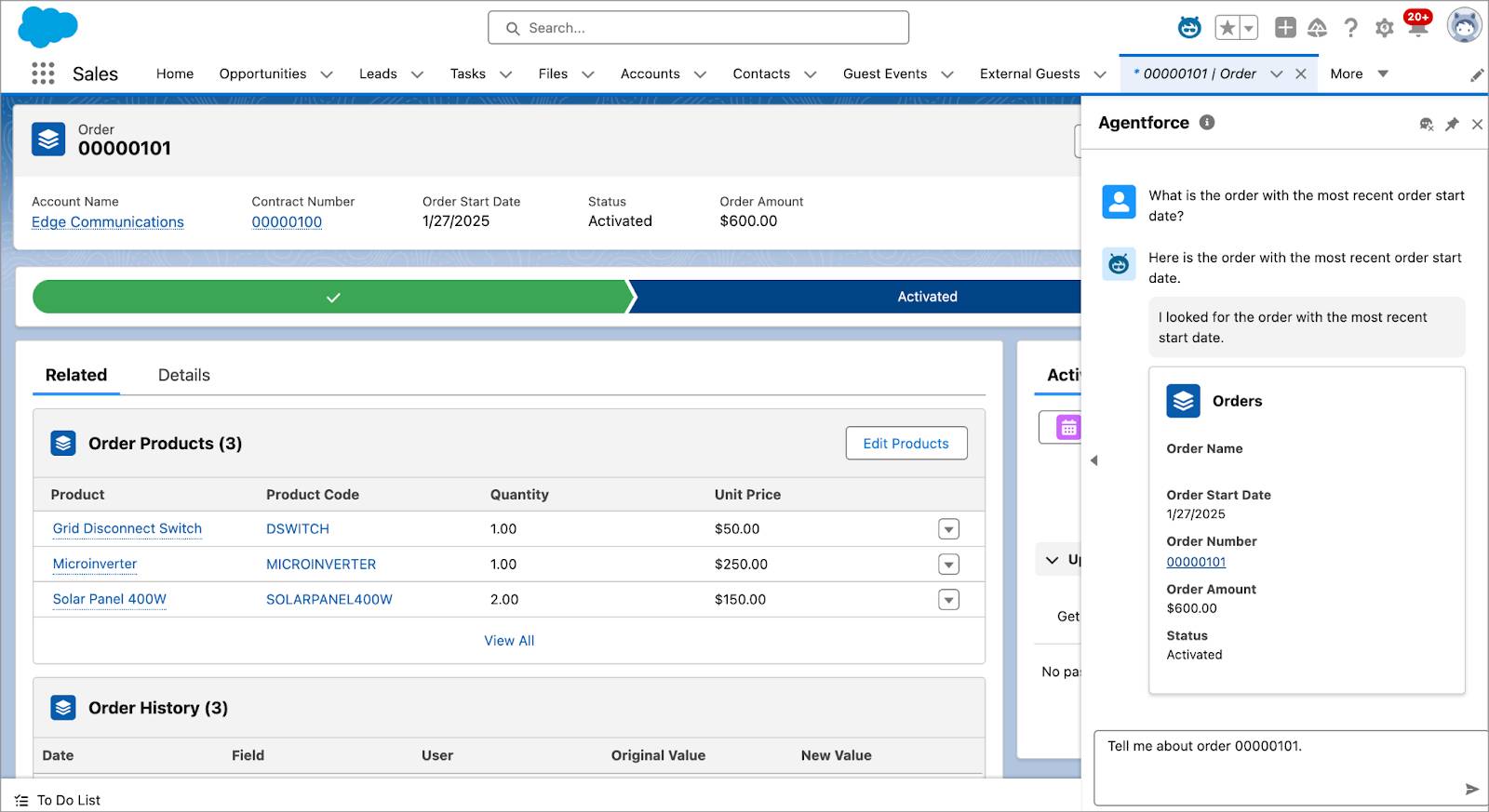Send the Agentforce message with the arrow icon

(x=1472, y=789)
